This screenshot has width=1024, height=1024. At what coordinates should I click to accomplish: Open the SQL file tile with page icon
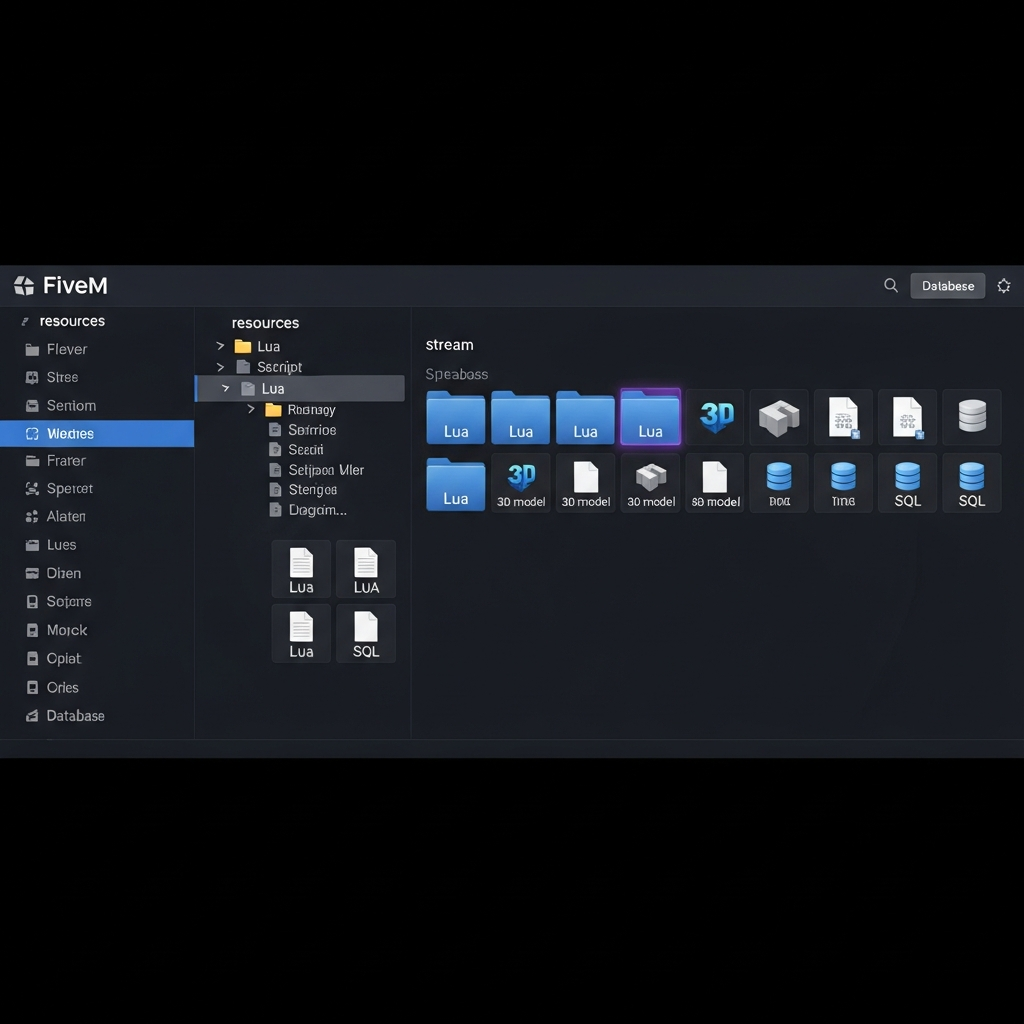[366, 633]
